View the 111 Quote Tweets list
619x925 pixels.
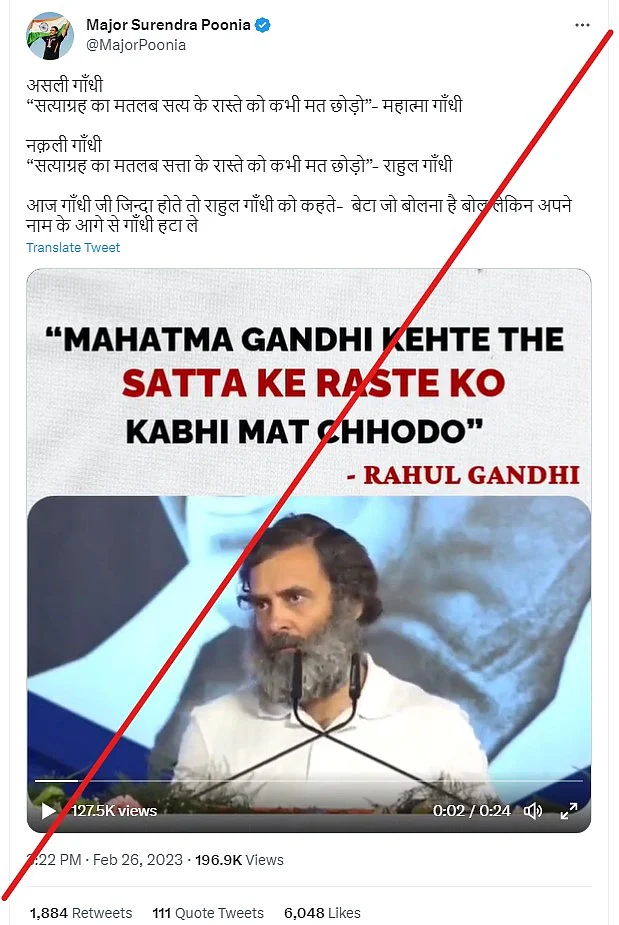(x=208, y=913)
